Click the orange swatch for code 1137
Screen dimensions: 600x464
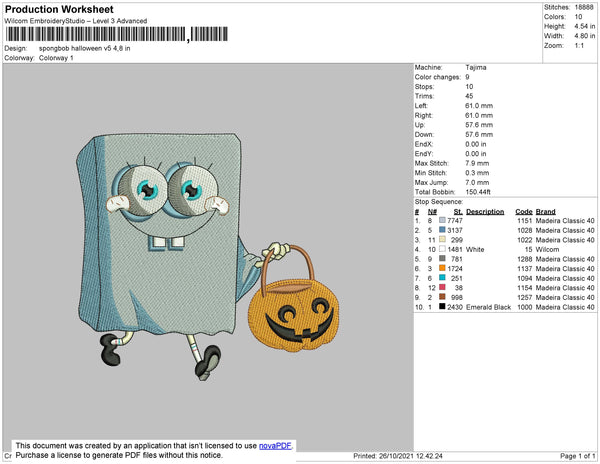(x=442, y=268)
